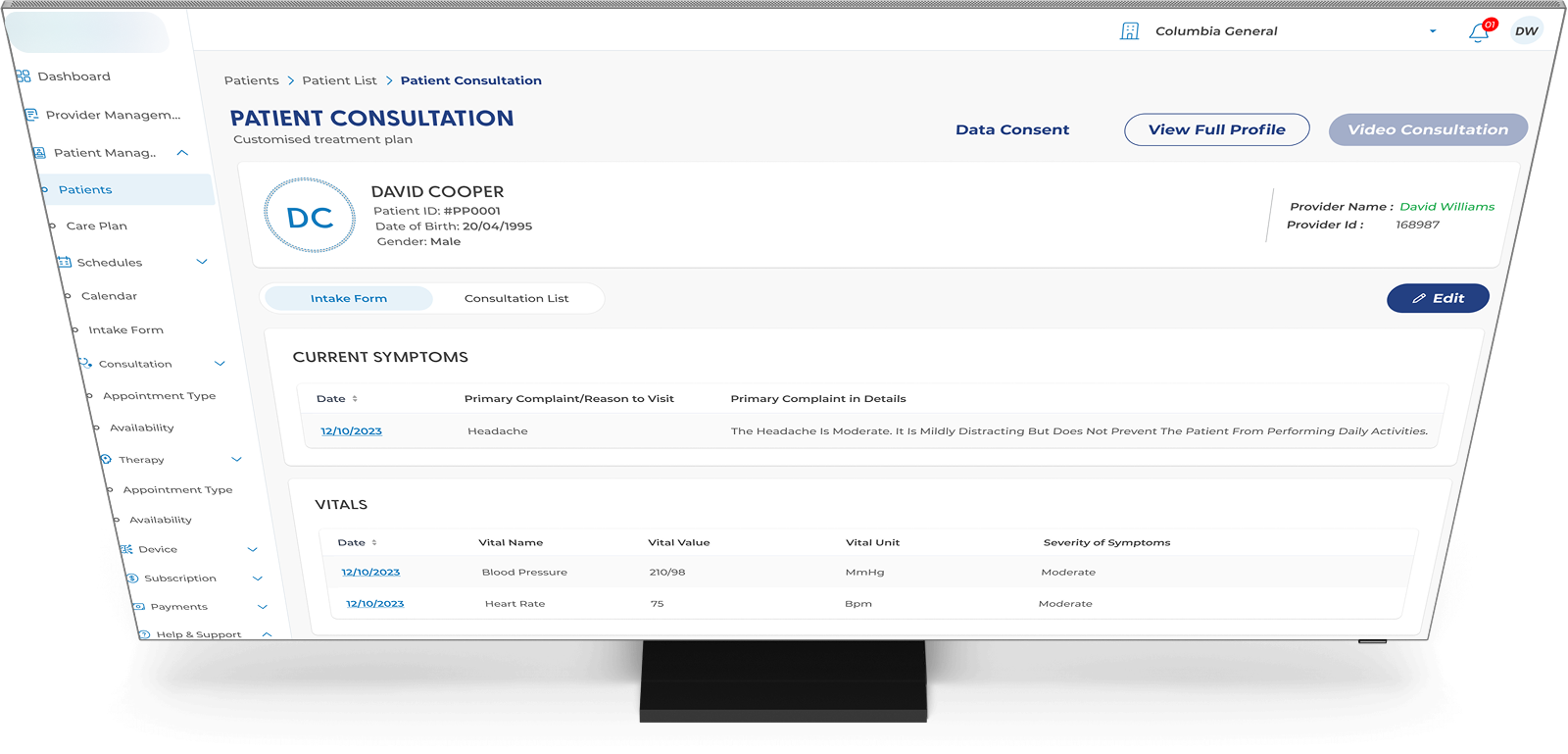Open Appointment Type under Therapy
Screen dimensions: 1568x754
[177, 490]
